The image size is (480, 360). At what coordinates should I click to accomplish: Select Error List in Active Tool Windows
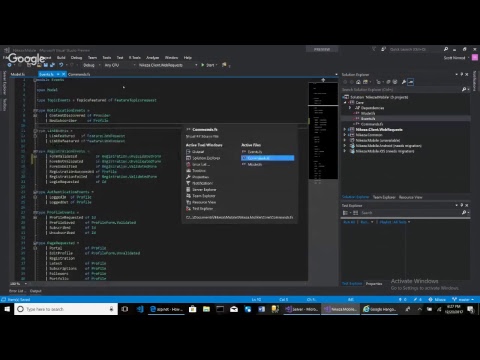click(200, 164)
